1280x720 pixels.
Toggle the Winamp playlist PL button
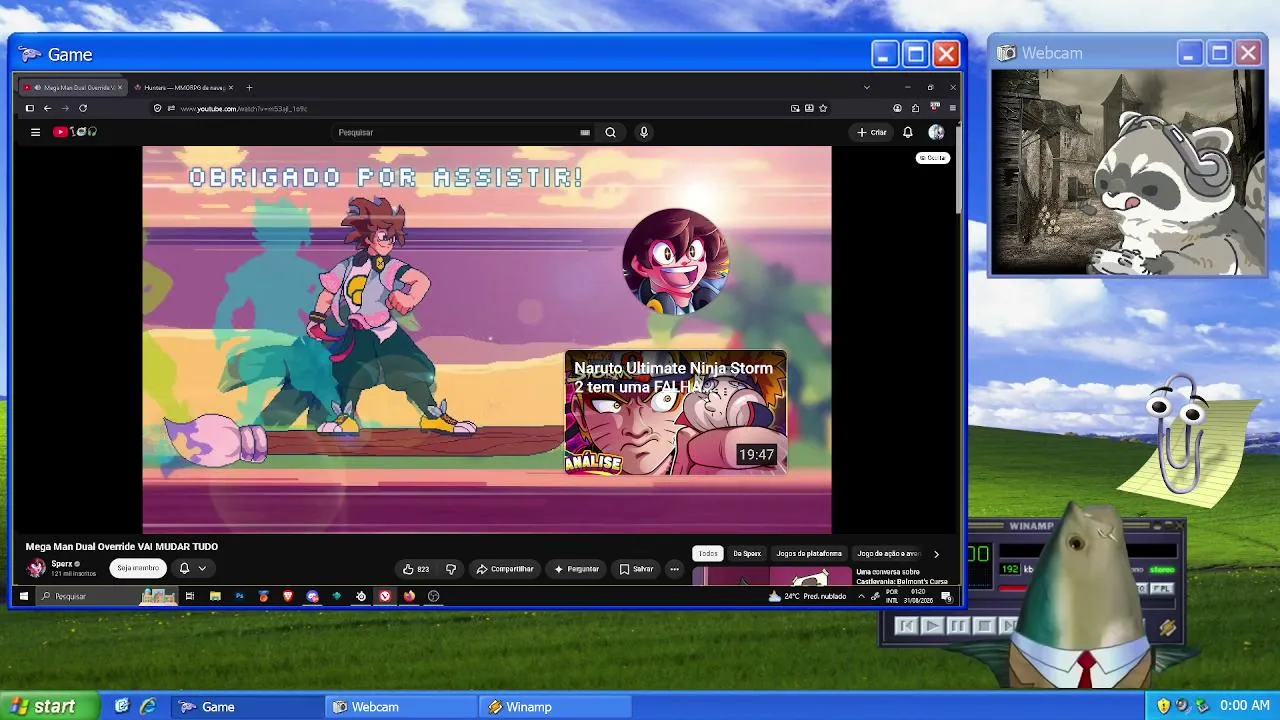pyautogui.click(x=1161, y=589)
